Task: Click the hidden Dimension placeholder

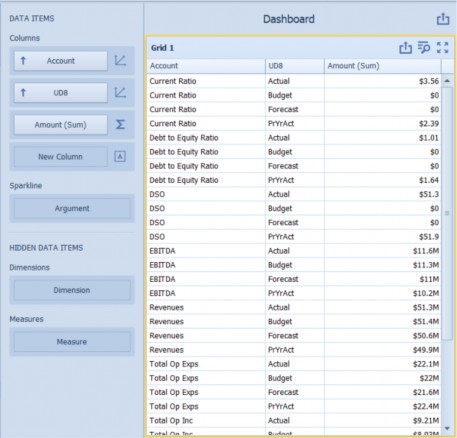Action: (72, 290)
